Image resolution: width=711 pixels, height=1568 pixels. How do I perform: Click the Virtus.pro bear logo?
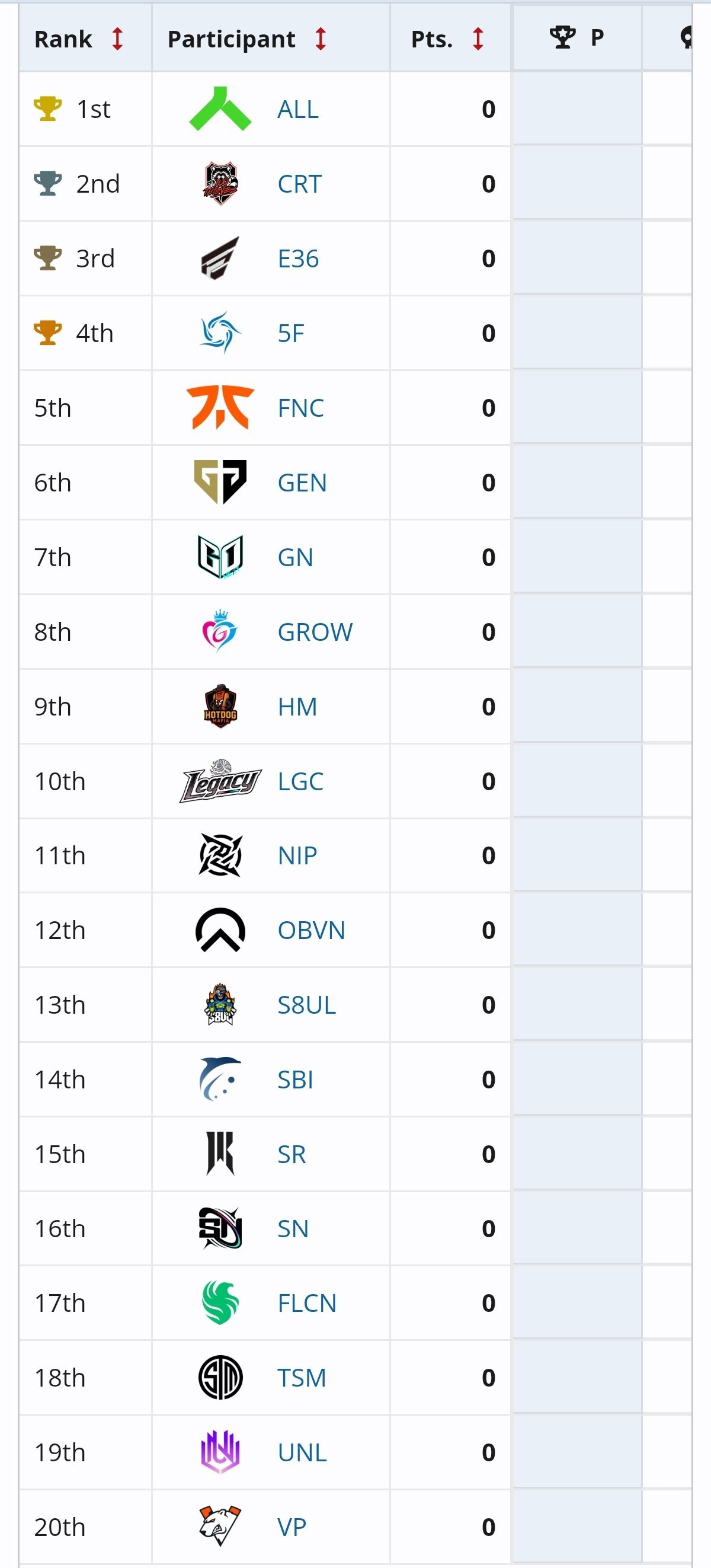pyautogui.click(x=220, y=1527)
